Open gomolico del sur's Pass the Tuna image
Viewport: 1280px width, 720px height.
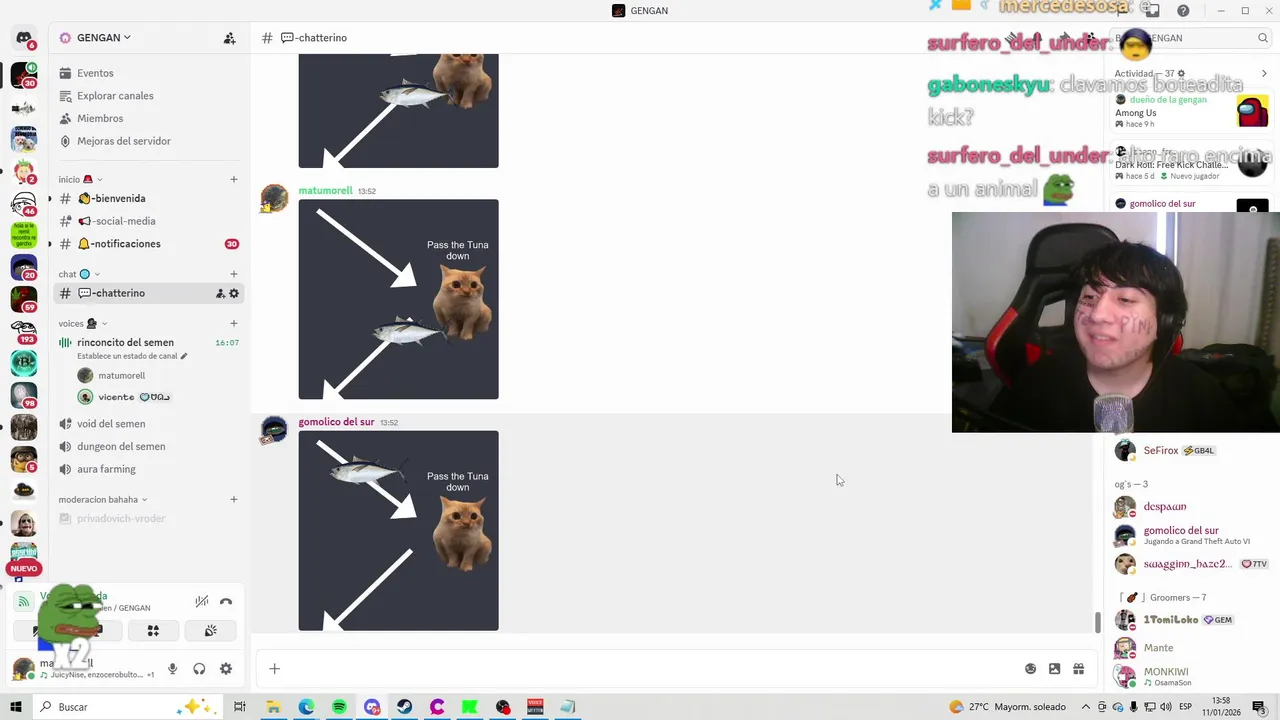(x=398, y=530)
